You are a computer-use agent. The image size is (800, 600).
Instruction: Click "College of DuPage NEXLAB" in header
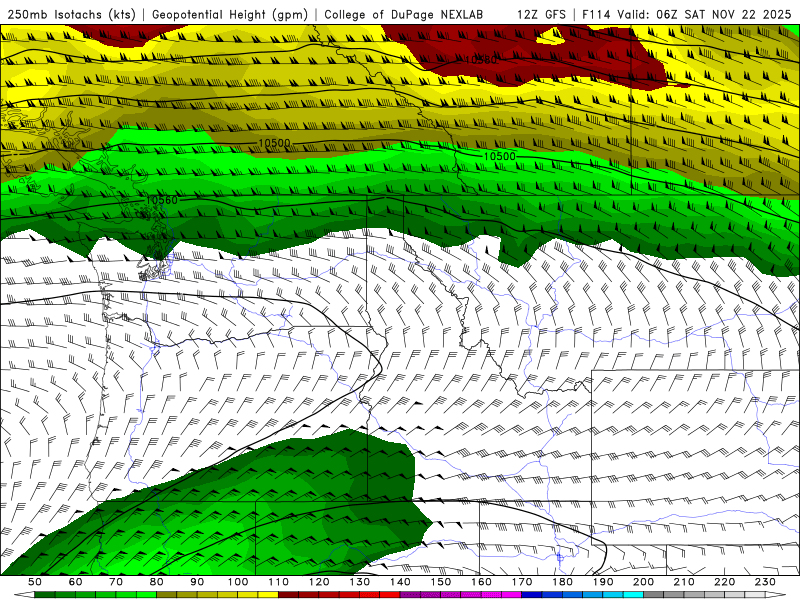403,14
